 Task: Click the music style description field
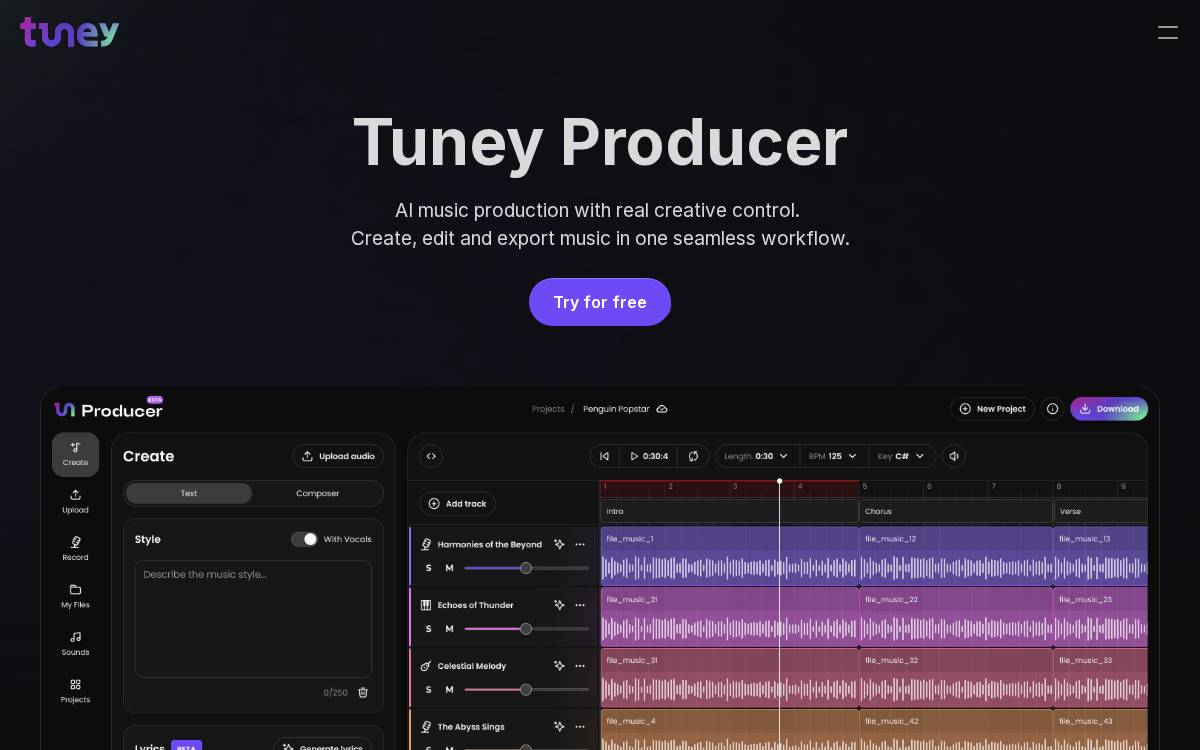tap(253, 619)
